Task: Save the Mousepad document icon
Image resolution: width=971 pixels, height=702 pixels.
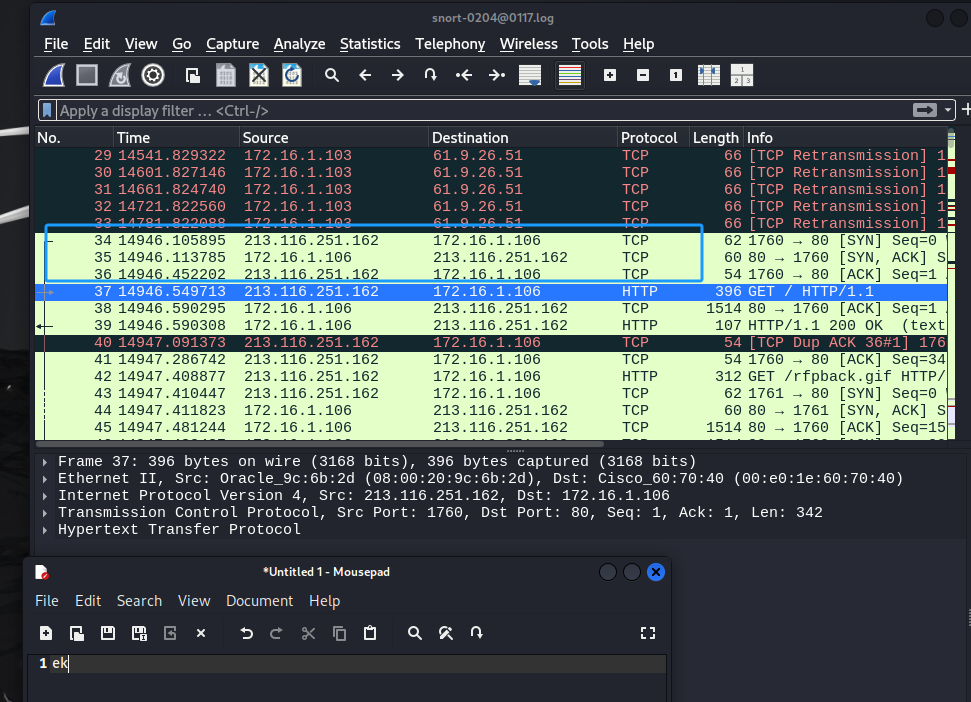Action: (x=108, y=633)
